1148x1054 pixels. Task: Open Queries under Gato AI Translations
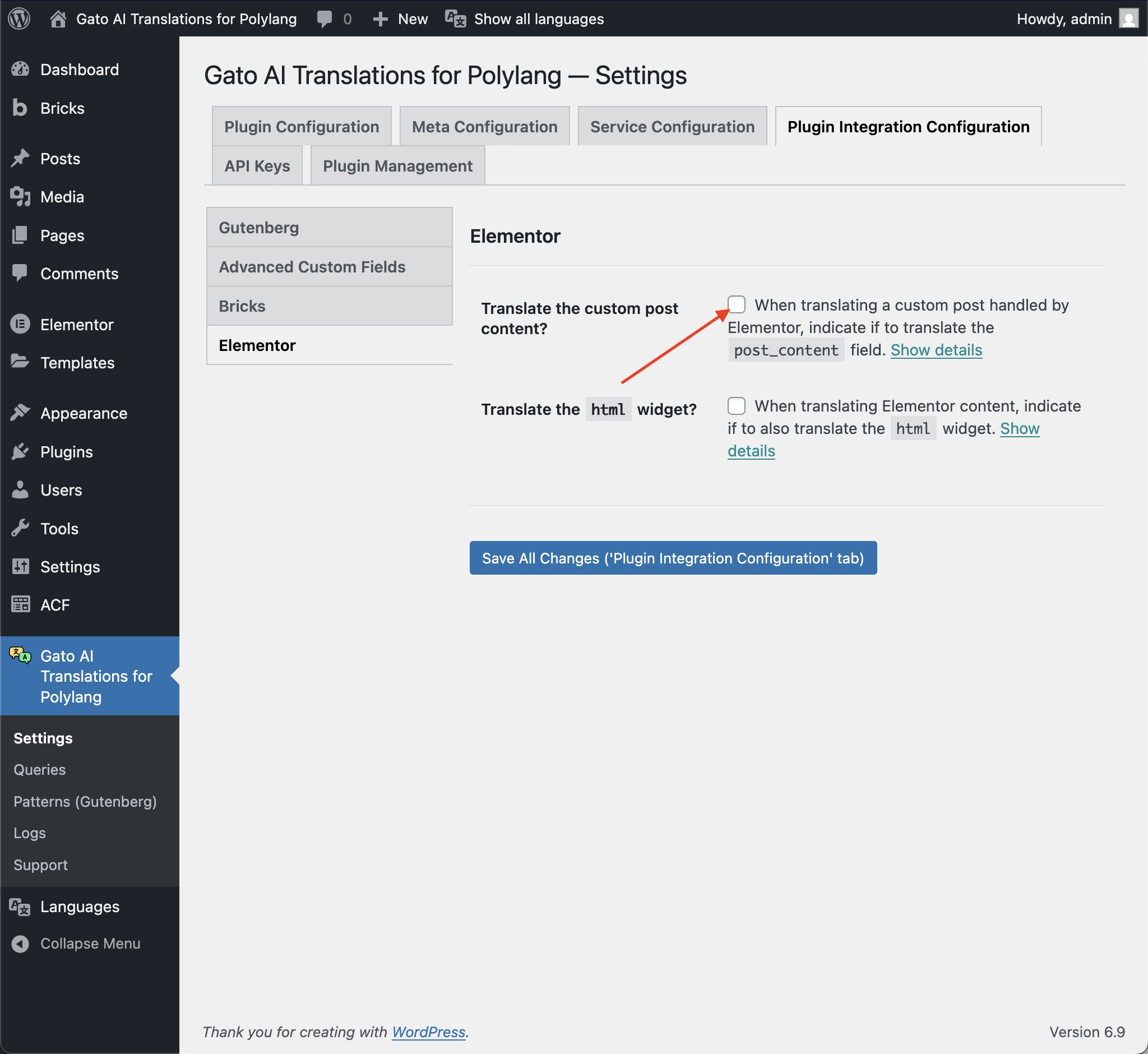pyautogui.click(x=39, y=769)
